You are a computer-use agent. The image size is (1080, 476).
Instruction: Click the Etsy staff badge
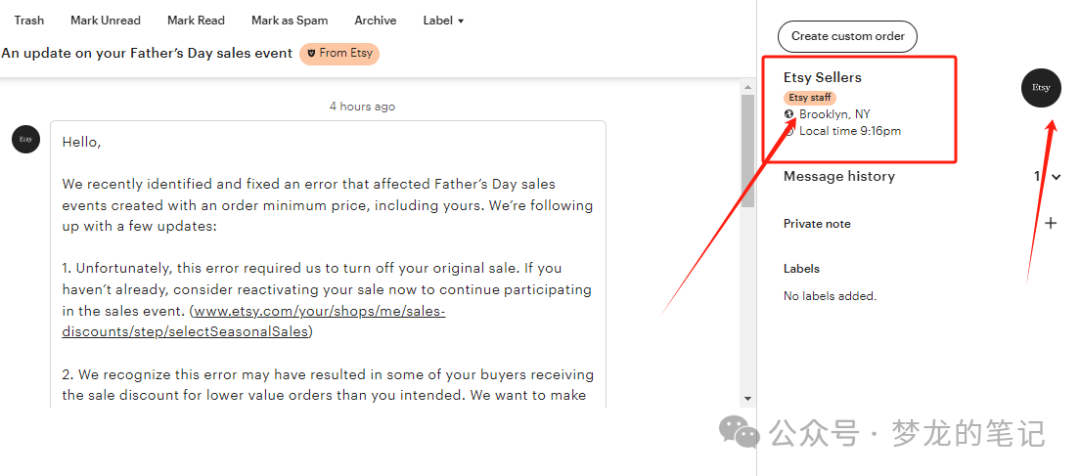(x=810, y=98)
